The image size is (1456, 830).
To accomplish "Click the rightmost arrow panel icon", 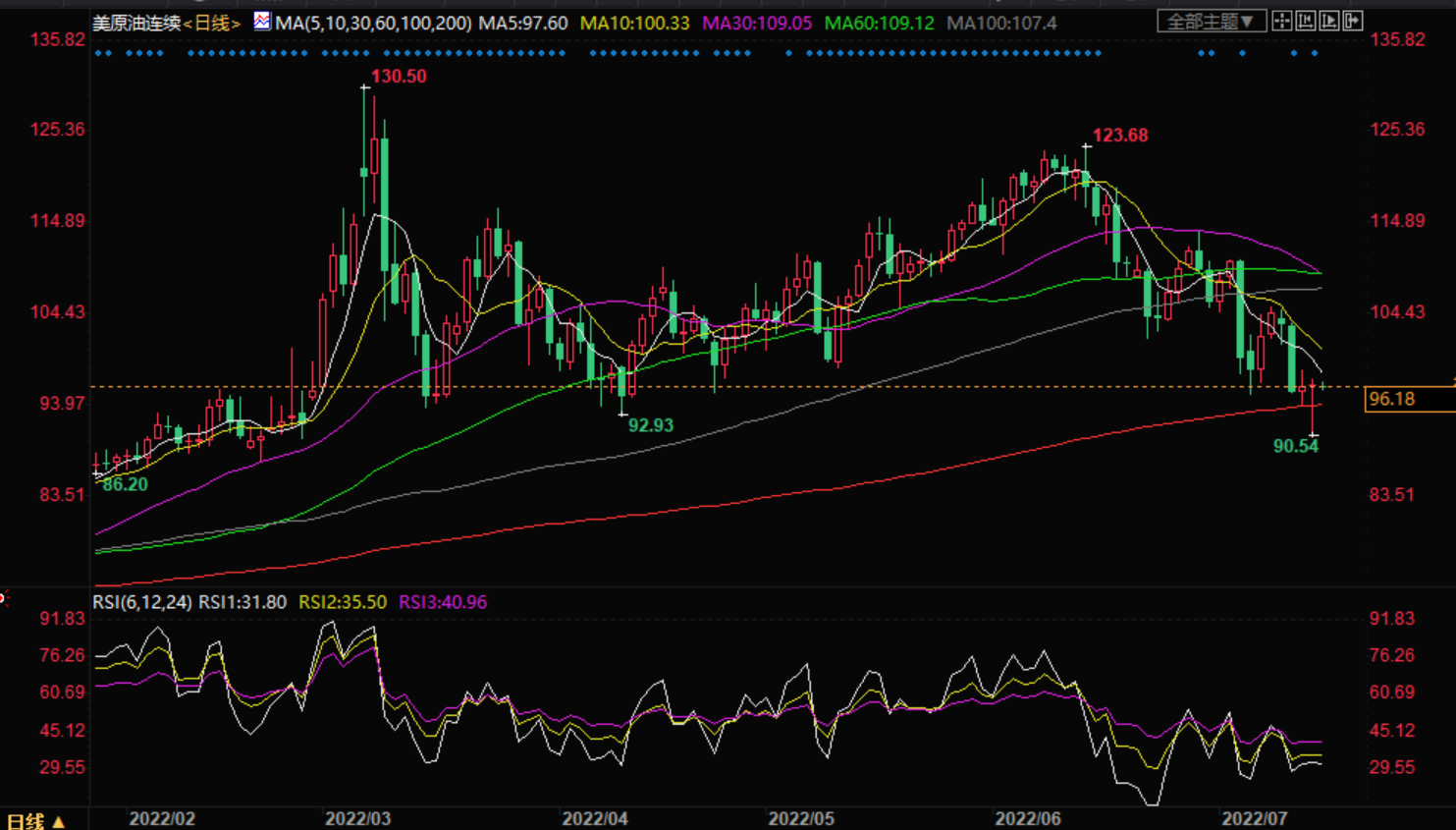I will pos(1353,21).
